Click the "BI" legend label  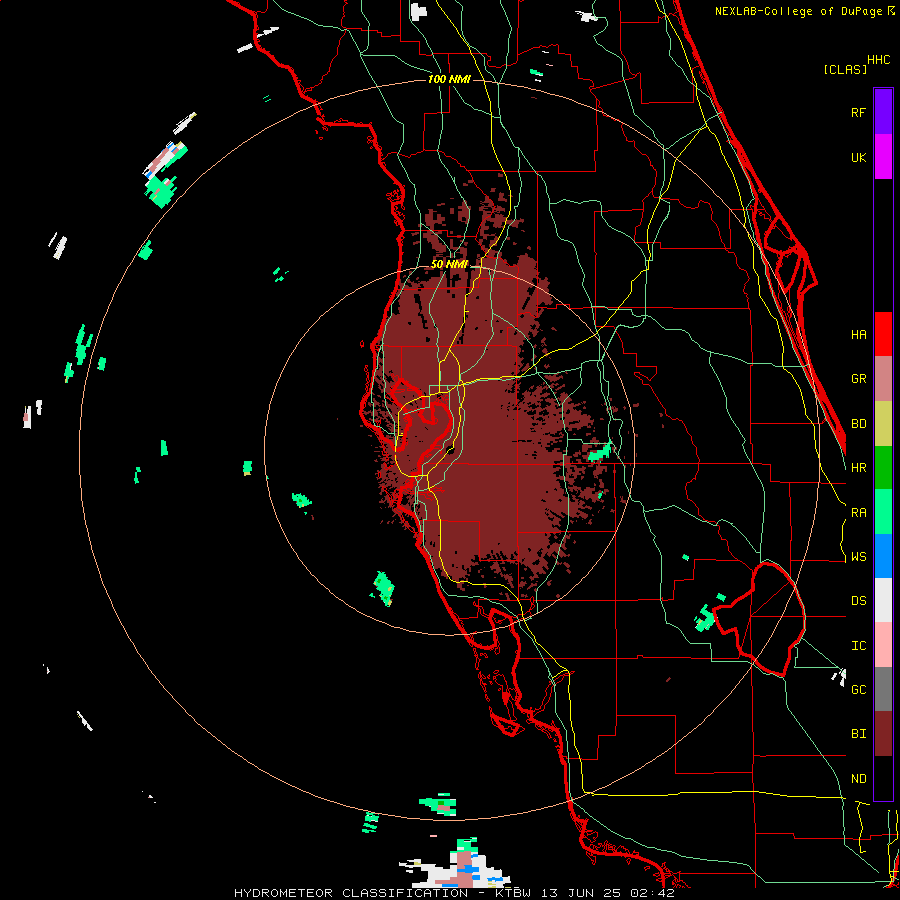tap(858, 734)
